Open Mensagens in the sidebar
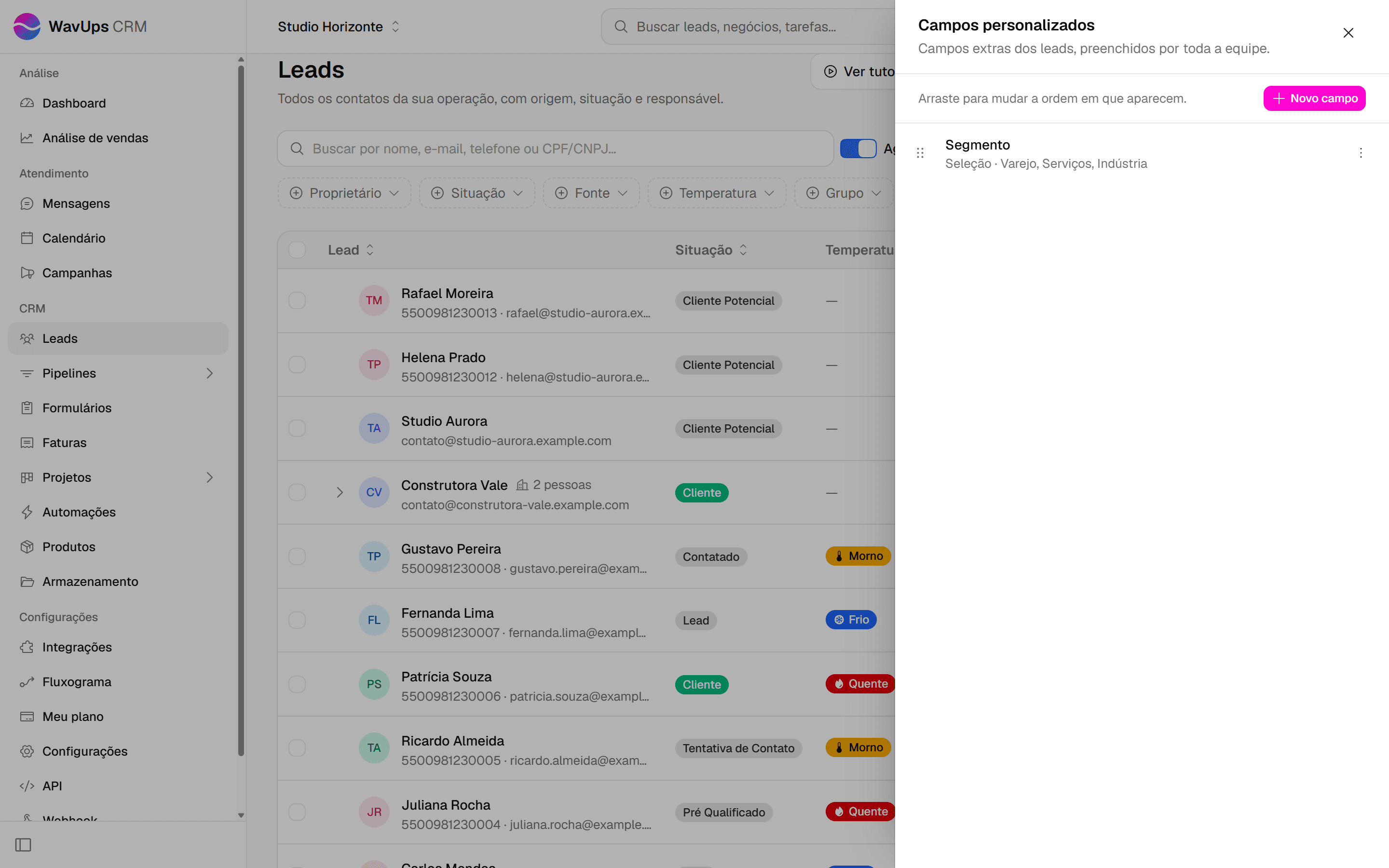 point(118,204)
